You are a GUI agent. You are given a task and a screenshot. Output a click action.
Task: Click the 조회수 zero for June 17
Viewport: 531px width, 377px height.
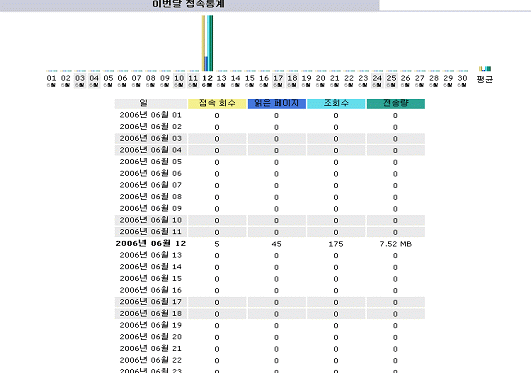(336, 302)
